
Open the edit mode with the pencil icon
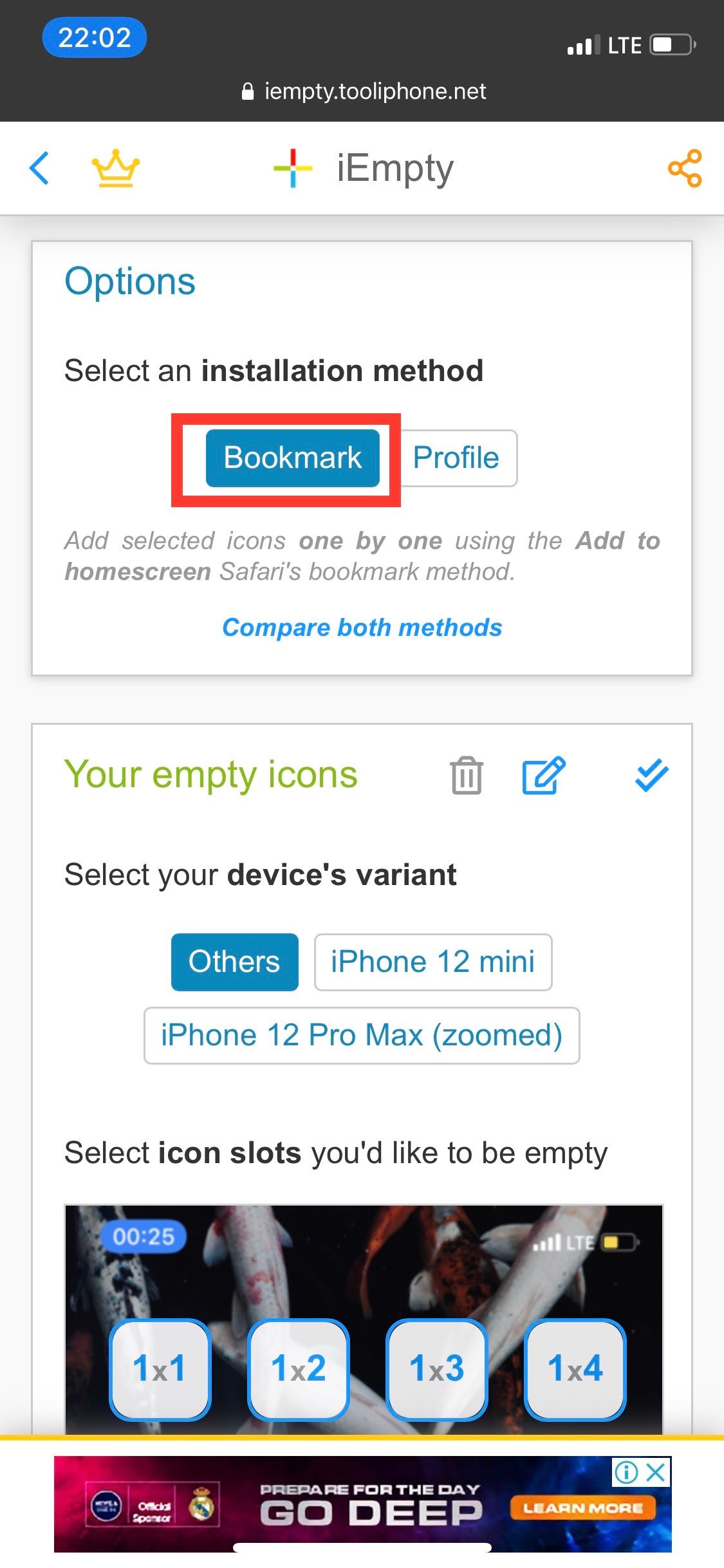click(541, 776)
